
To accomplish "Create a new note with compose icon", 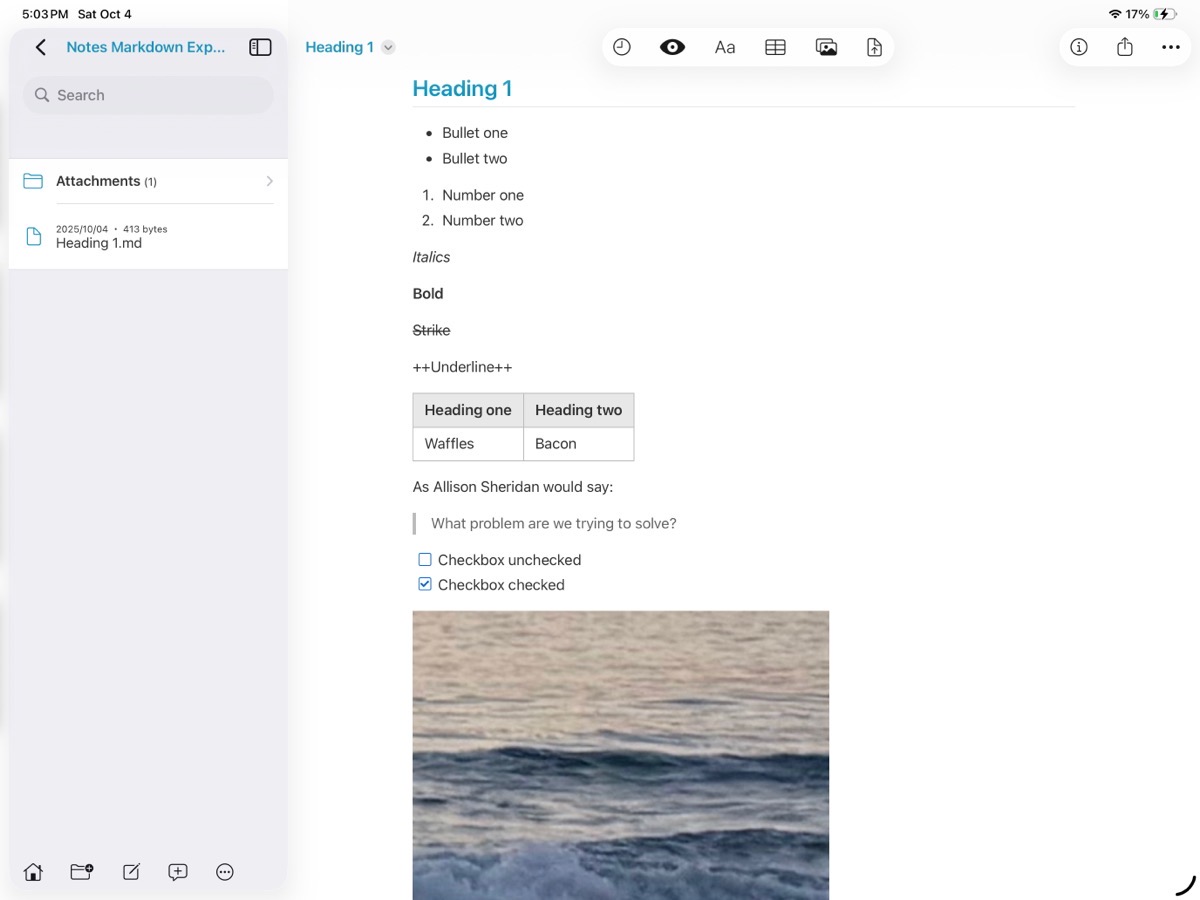I will tap(130, 872).
